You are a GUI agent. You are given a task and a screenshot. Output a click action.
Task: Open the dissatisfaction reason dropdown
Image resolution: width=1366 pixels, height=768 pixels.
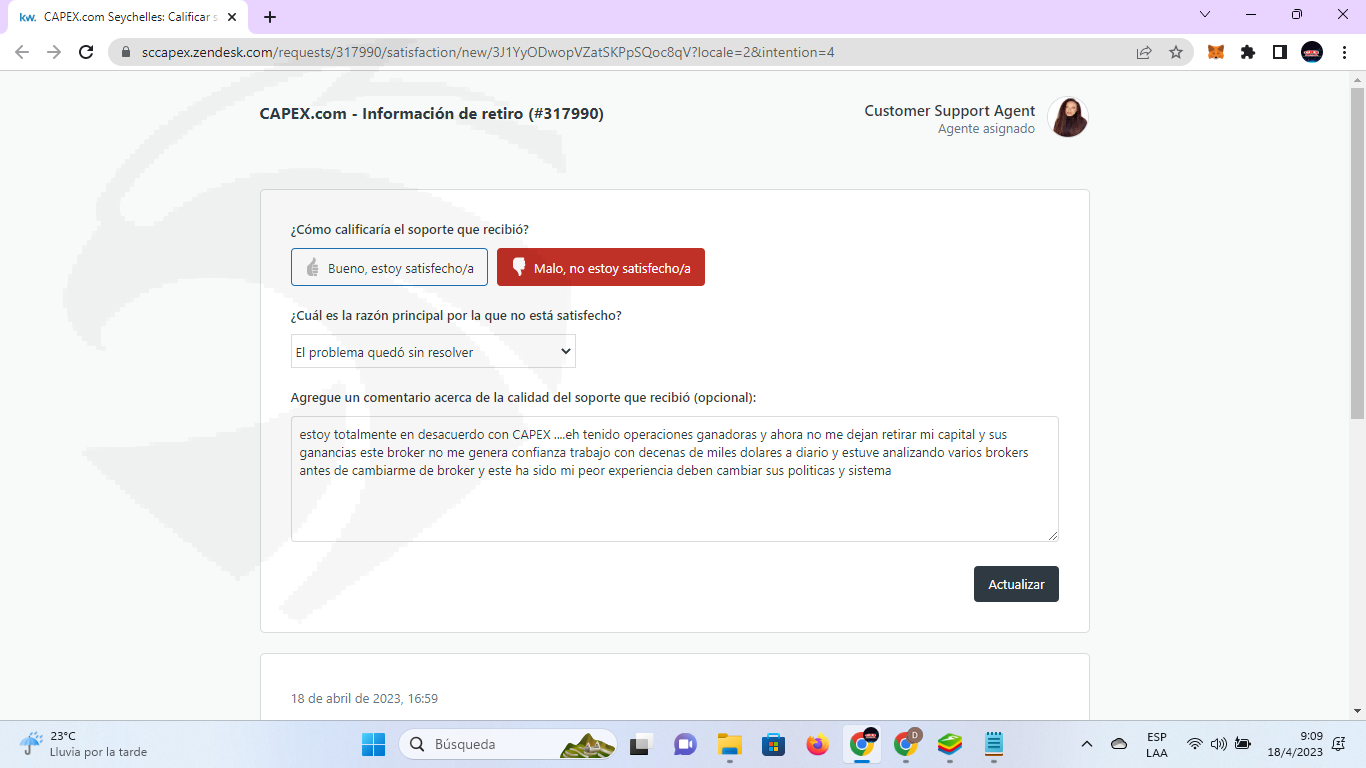coord(433,351)
